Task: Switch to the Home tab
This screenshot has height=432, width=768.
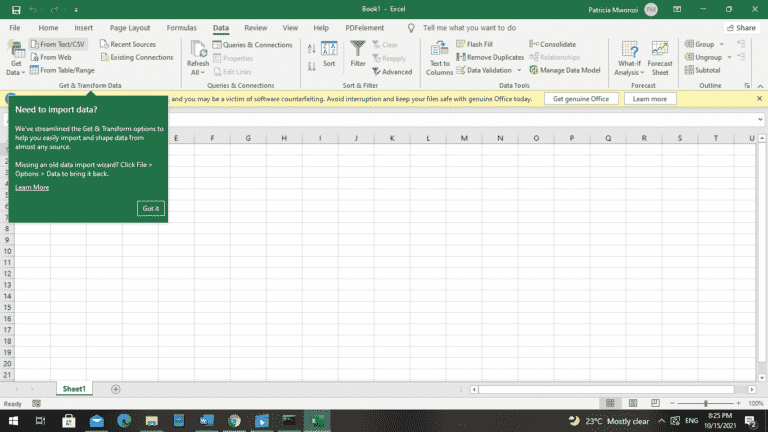Action: click(48, 28)
